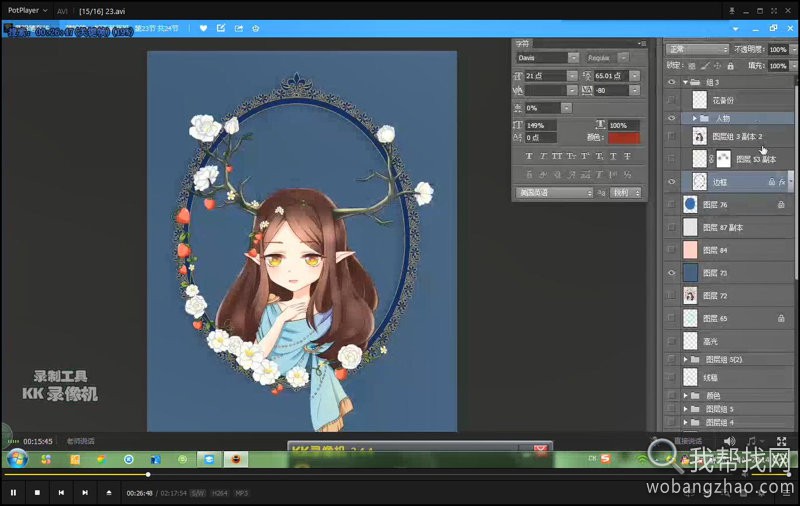Image resolution: width=800 pixels, height=506 pixels.
Task: Open the leading 65.01 点 dropdown
Action: pyautogui.click(x=635, y=75)
